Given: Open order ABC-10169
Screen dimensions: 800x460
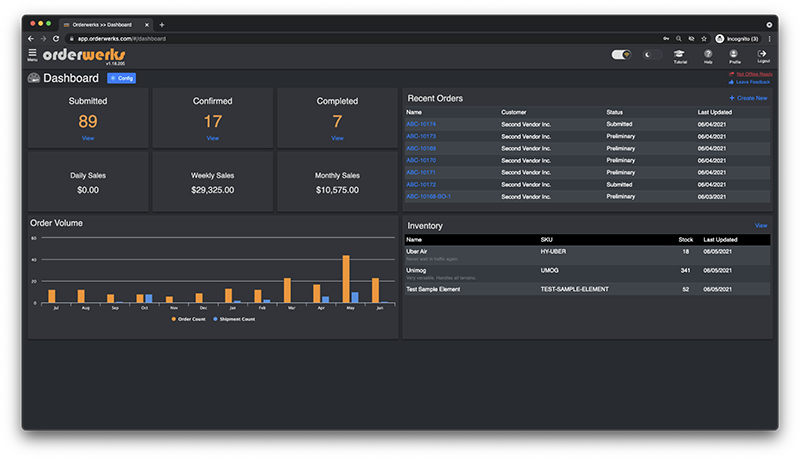Looking at the screenshot, I should pyautogui.click(x=421, y=148).
